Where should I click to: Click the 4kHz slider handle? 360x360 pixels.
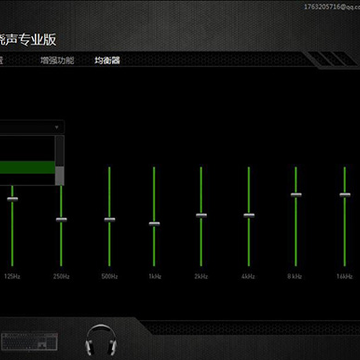pos(249,215)
